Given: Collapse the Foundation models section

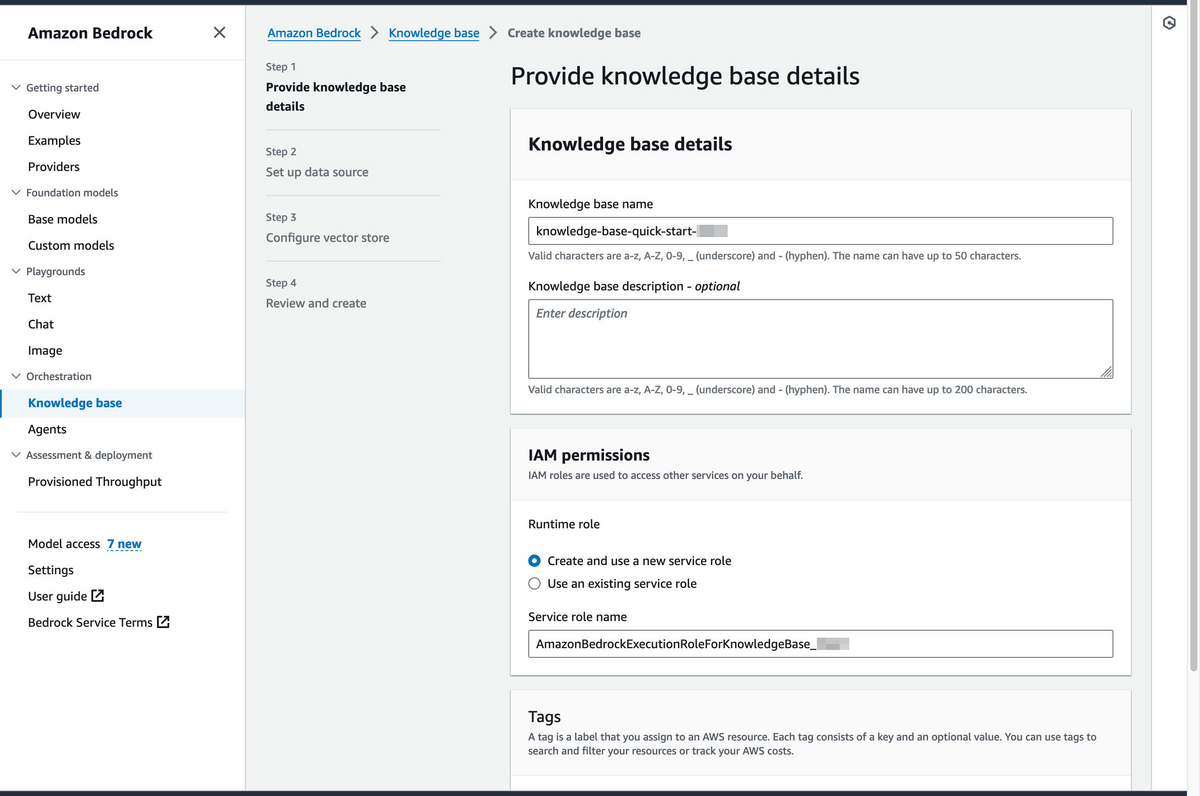Looking at the screenshot, I should coord(15,193).
